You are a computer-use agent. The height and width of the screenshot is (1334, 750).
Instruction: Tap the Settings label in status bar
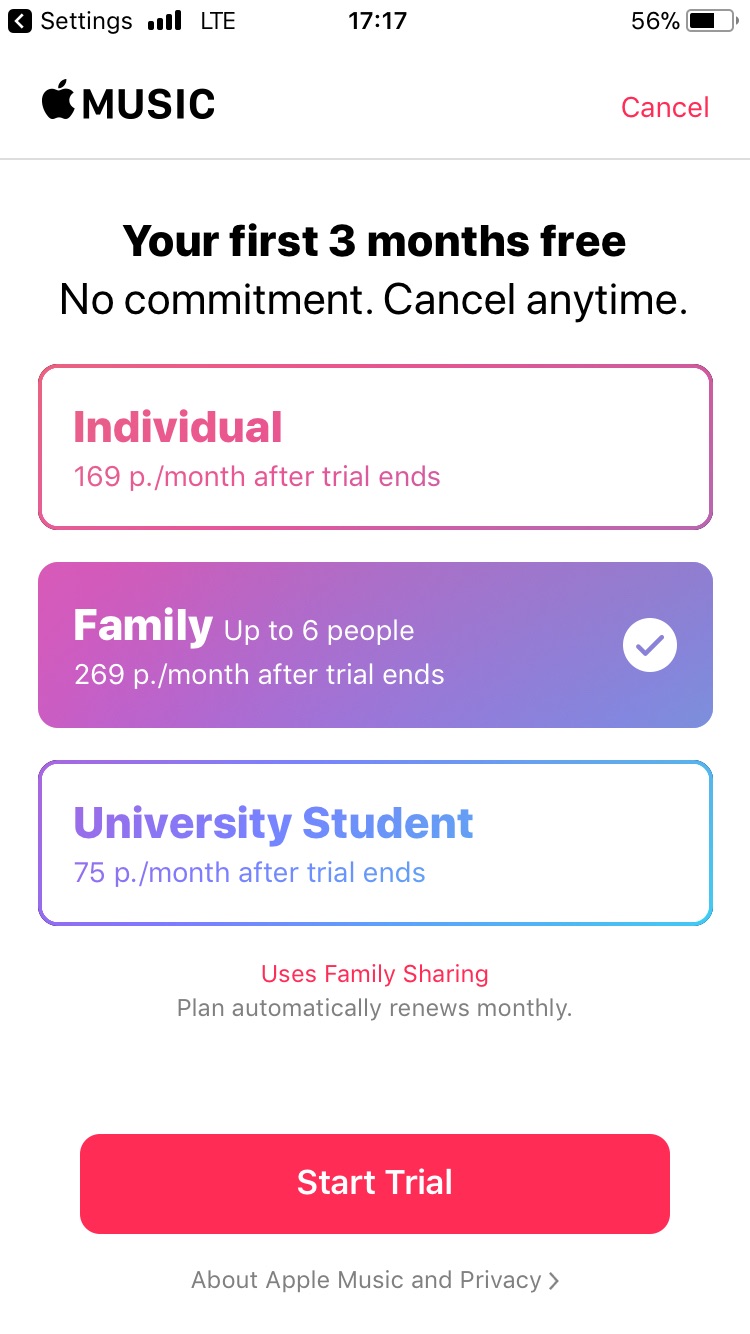tap(86, 21)
